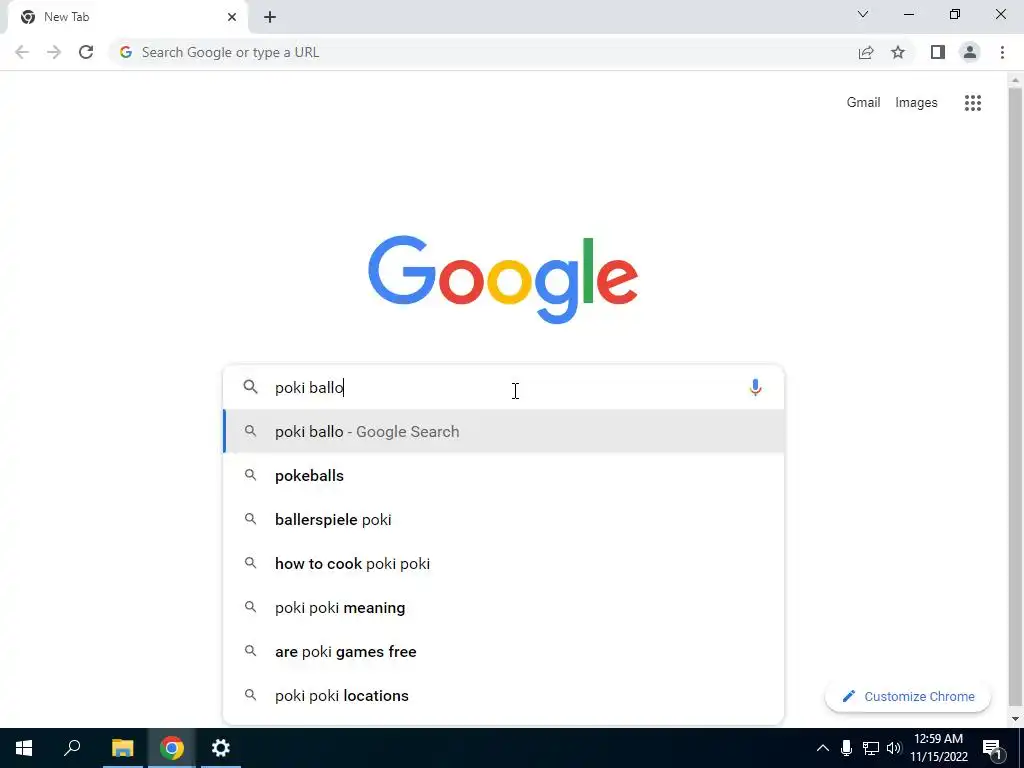Open the Images link
The height and width of the screenshot is (768, 1024).
coord(916,103)
